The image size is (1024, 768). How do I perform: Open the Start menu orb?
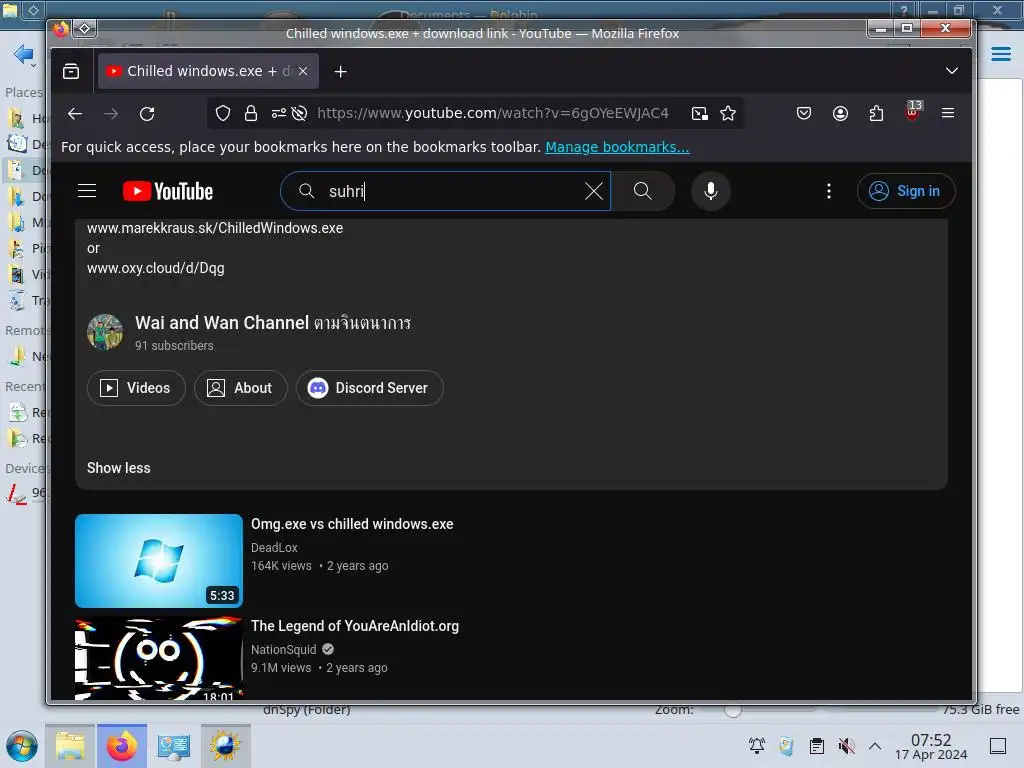pos(22,746)
